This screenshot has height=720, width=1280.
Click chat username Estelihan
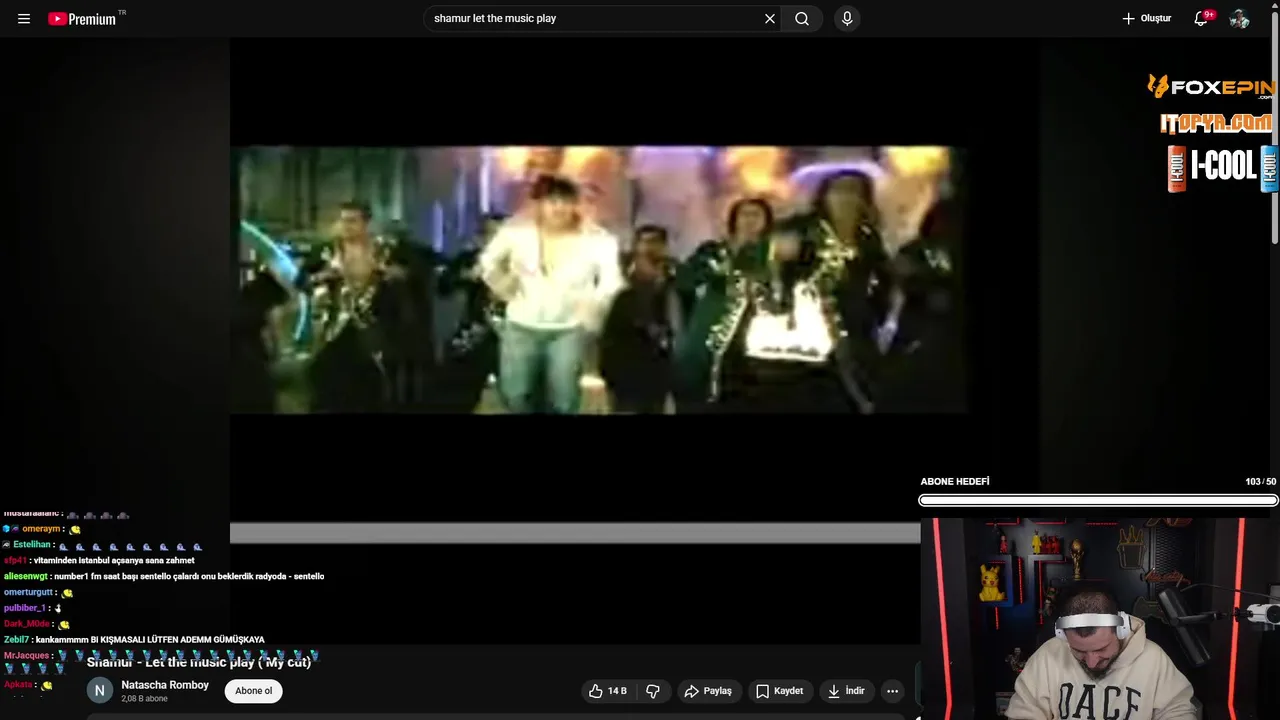32,545
